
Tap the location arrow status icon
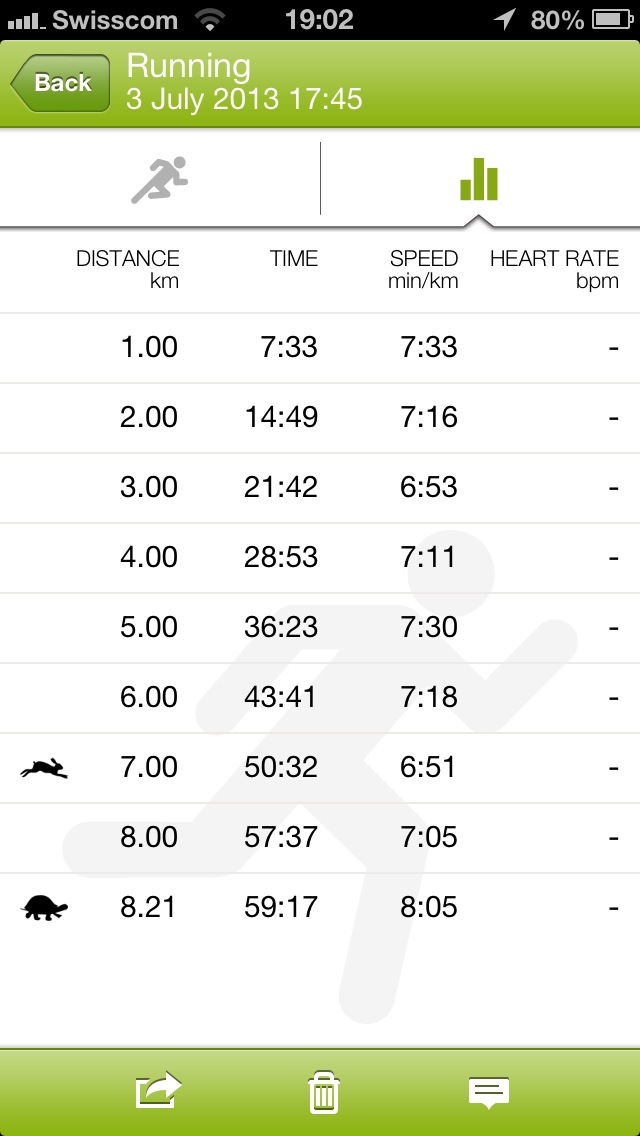[x=504, y=20]
